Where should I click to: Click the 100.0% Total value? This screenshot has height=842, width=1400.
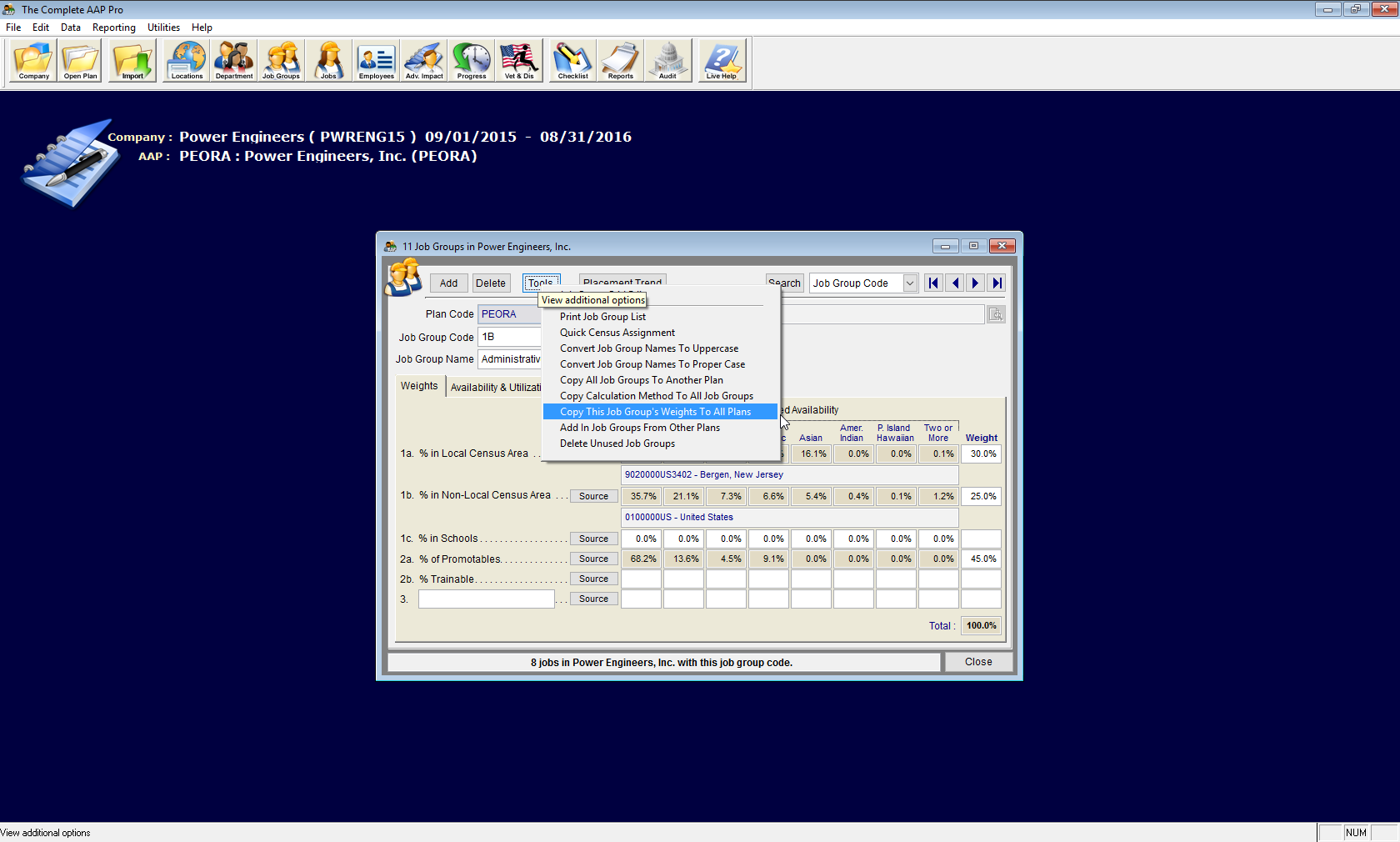point(982,625)
